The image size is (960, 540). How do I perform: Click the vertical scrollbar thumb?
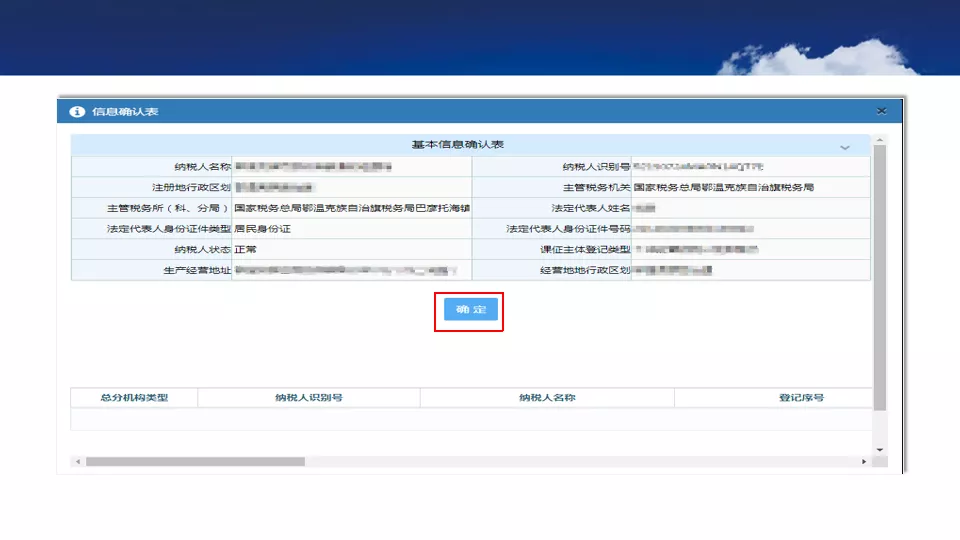880,277
